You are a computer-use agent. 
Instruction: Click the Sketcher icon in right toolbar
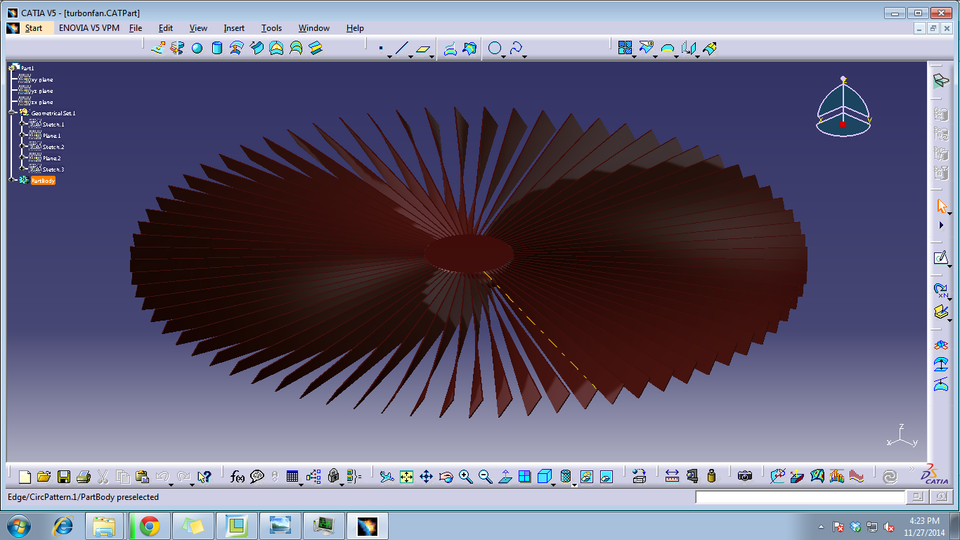940,258
